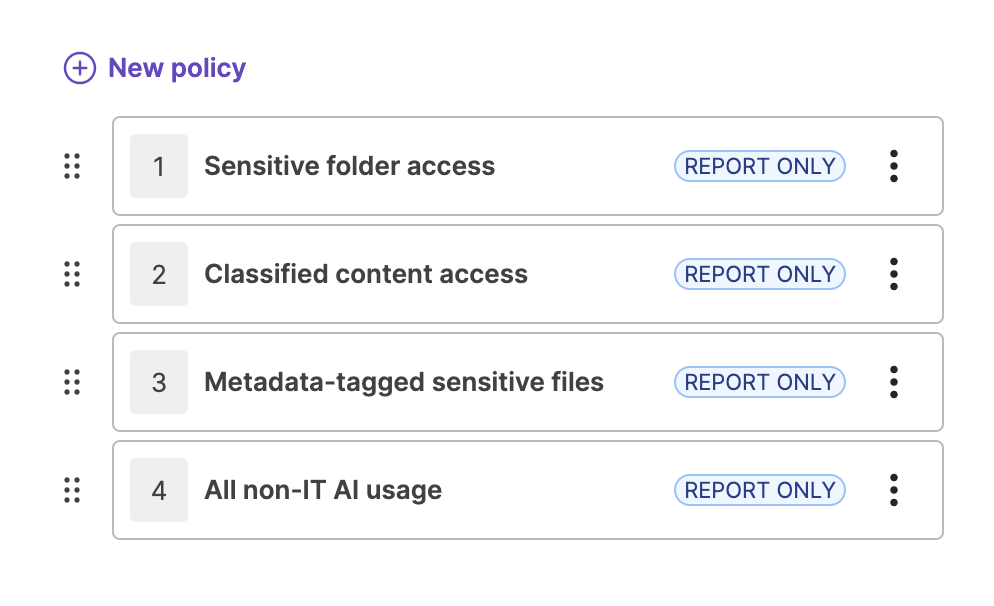Click the plus icon beside New policy

click(x=79, y=68)
